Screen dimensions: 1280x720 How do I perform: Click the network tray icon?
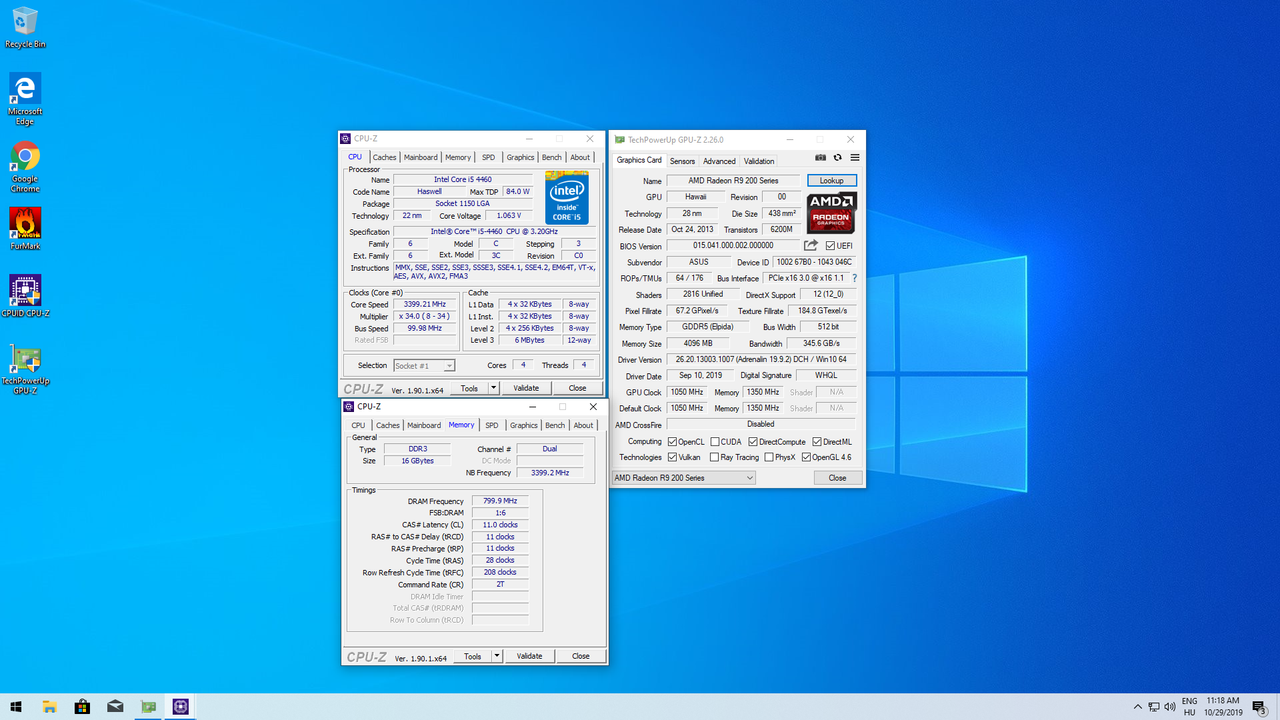(1153, 707)
